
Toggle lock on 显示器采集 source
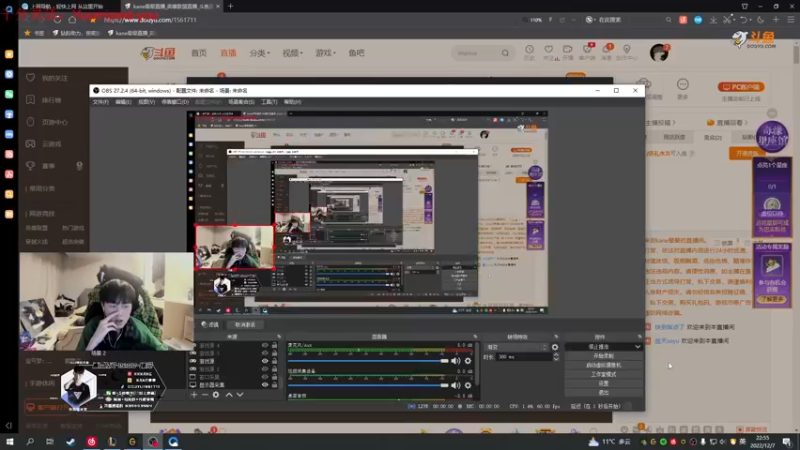tap(274, 385)
